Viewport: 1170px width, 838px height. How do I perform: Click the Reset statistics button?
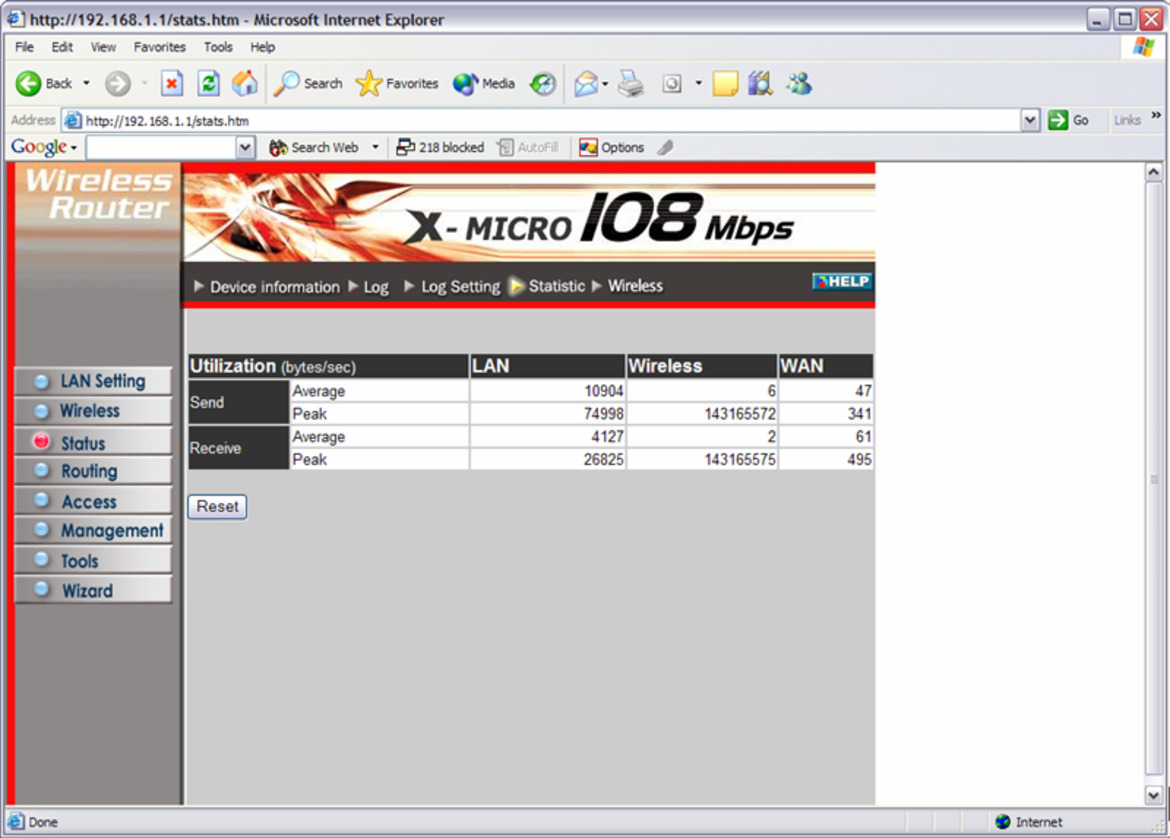tap(217, 507)
